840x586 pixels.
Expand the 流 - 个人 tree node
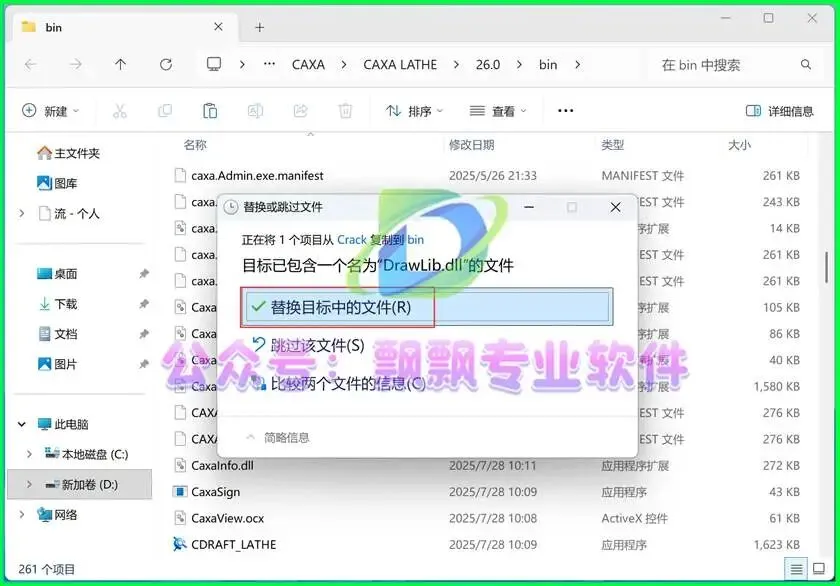point(21,213)
